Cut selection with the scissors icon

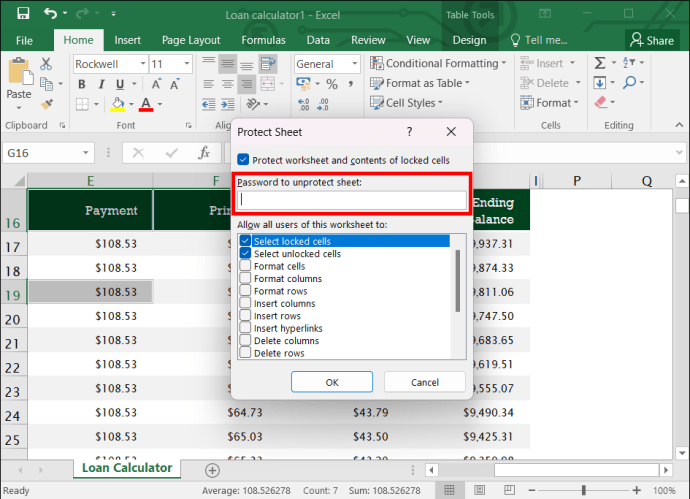point(46,64)
